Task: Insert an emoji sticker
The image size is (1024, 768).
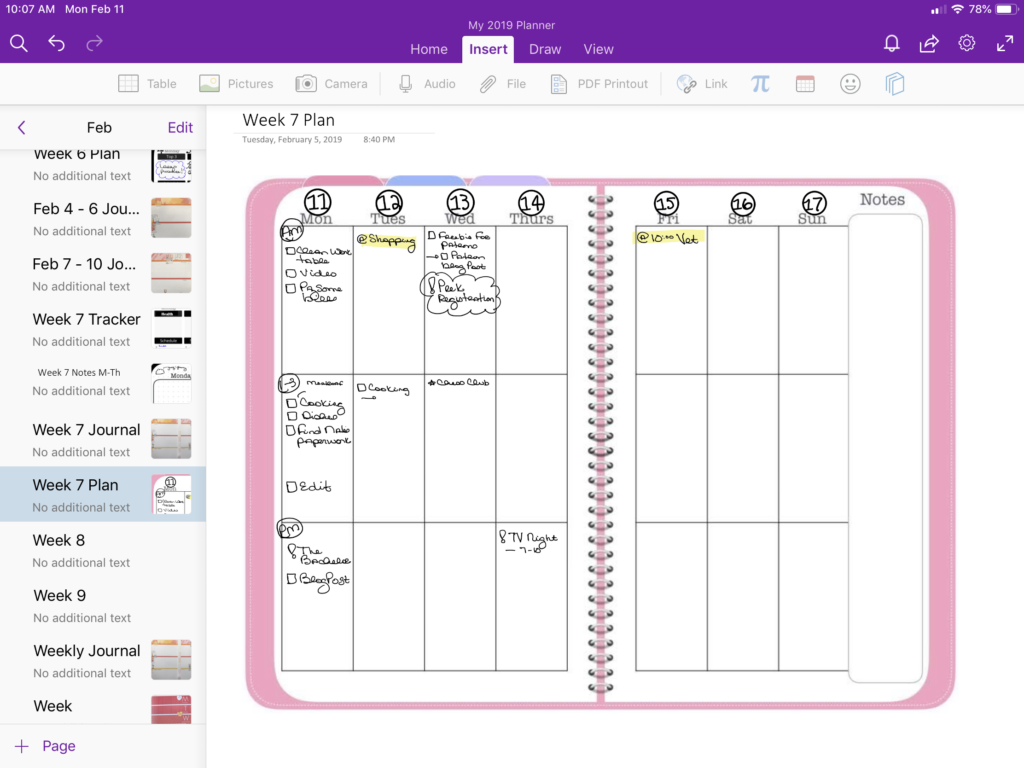Action: 850,84
